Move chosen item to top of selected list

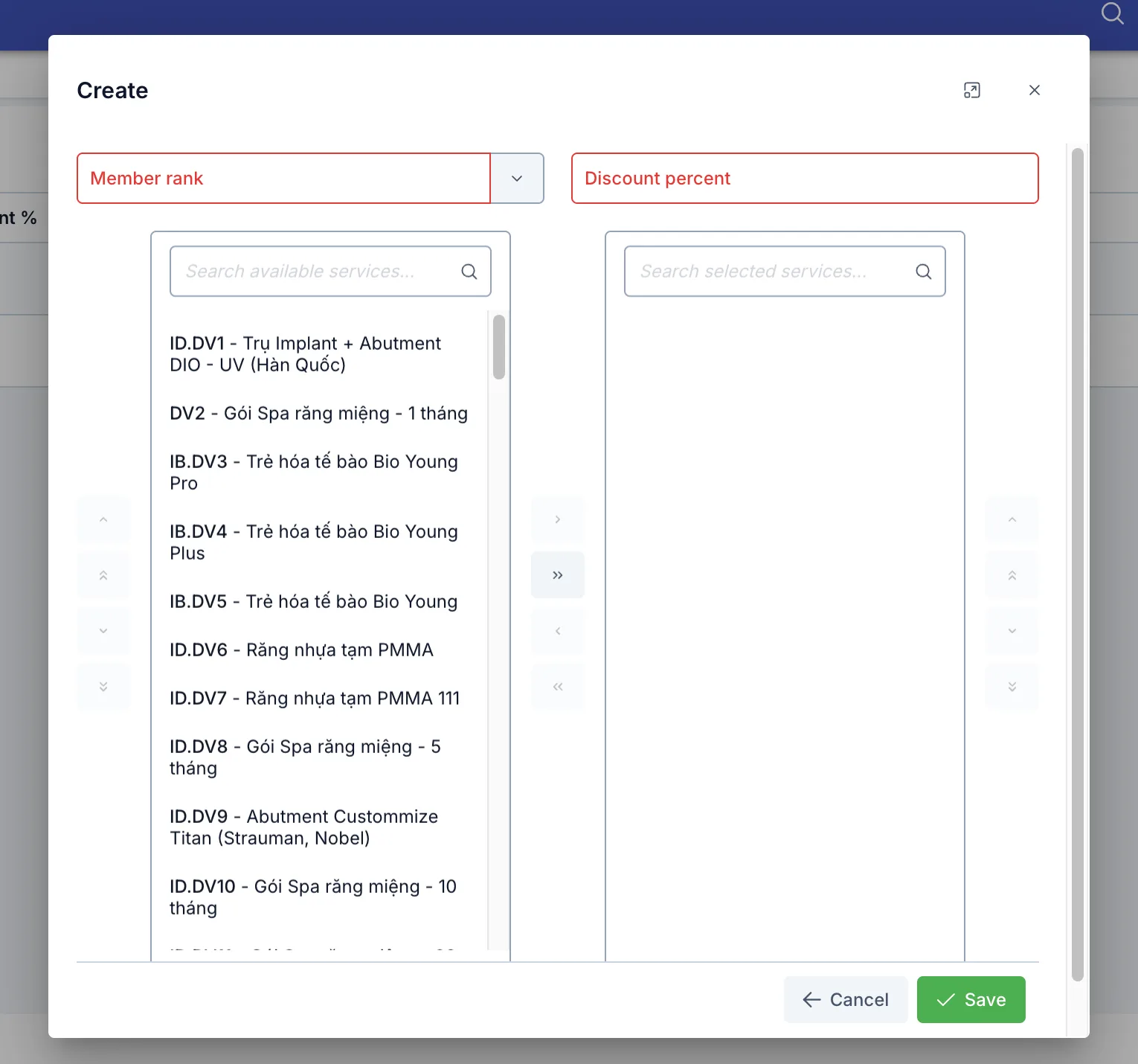[x=1012, y=575]
